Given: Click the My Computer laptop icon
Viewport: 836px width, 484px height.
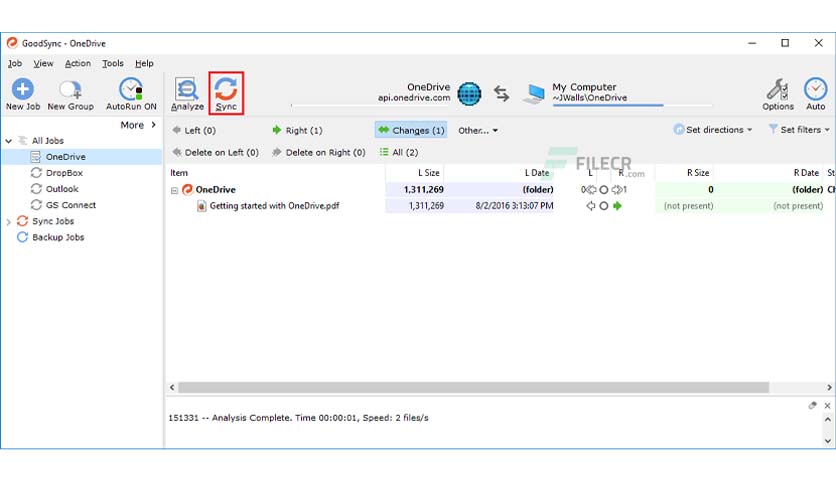Looking at the screenshot, I should tap(534, 94).
